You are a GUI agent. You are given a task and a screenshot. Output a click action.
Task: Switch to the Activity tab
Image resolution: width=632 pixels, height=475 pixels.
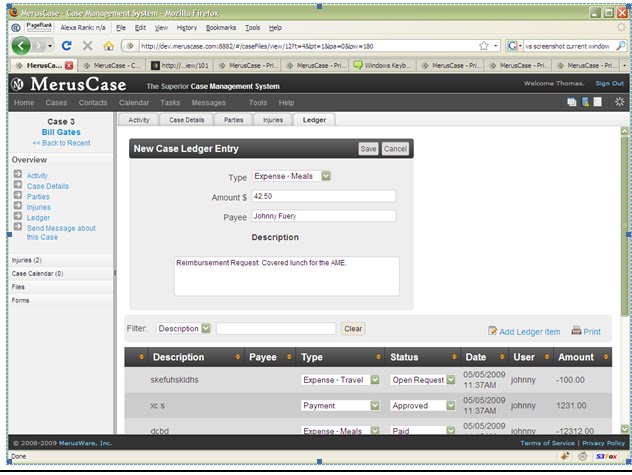139,120
